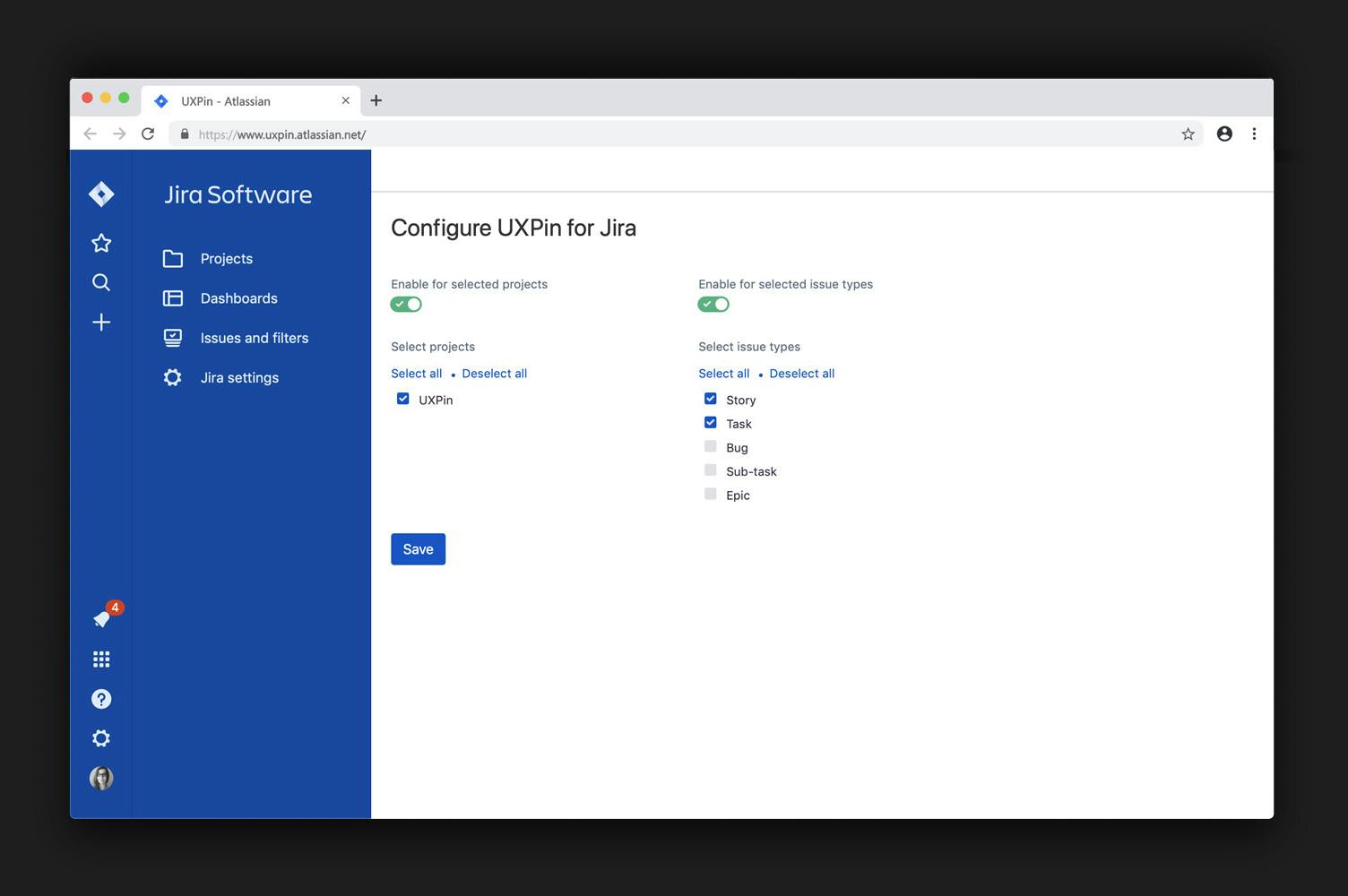Click 'Deselect all' under Select issue types
Image resolution: width=1348 pixels, height=896 pixels.
coord(801,373)
